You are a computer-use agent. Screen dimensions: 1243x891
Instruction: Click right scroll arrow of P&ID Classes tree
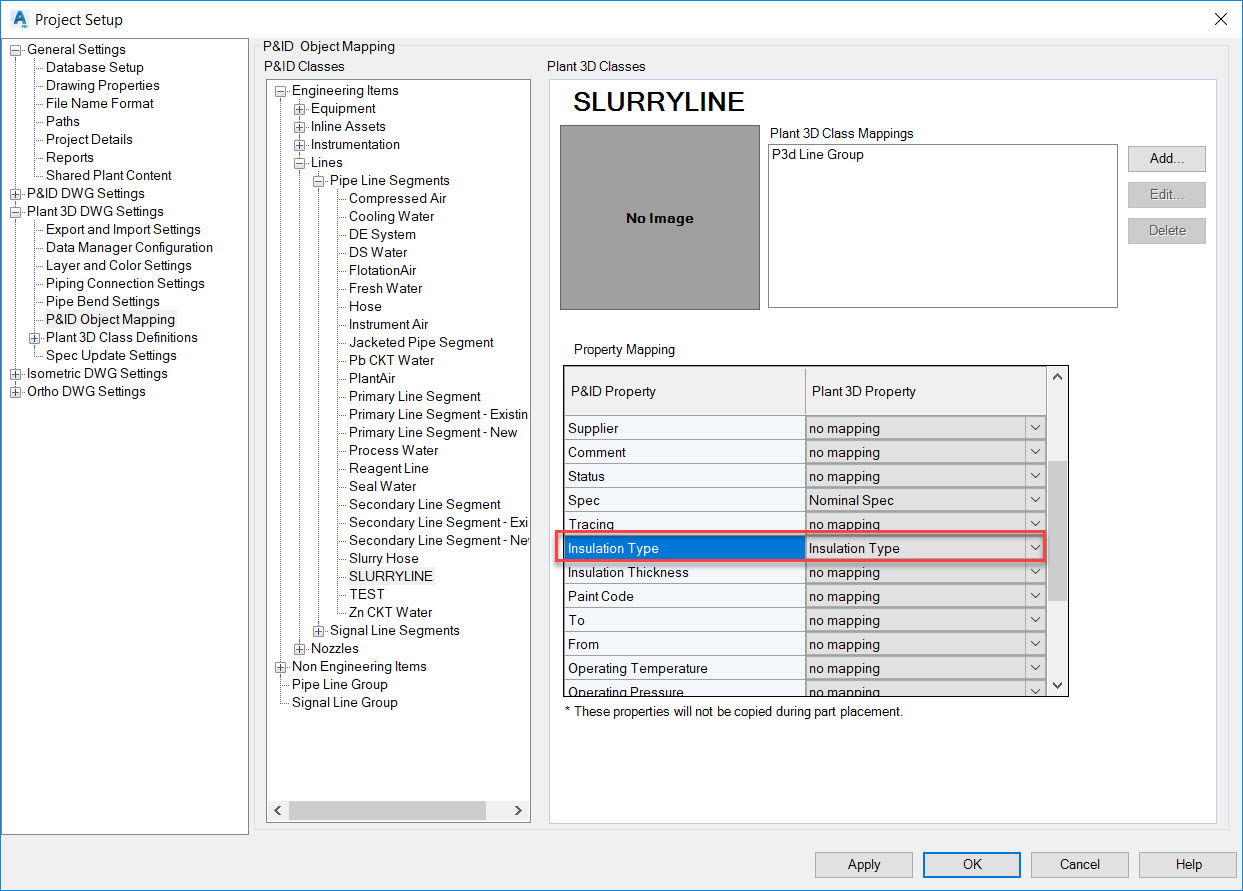(518, 811)
